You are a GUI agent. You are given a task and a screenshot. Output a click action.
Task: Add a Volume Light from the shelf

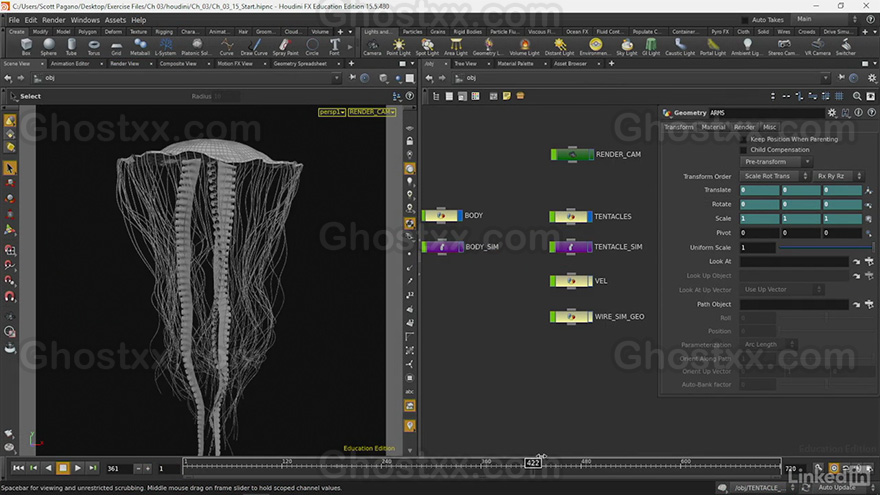[x=524, y=47]
